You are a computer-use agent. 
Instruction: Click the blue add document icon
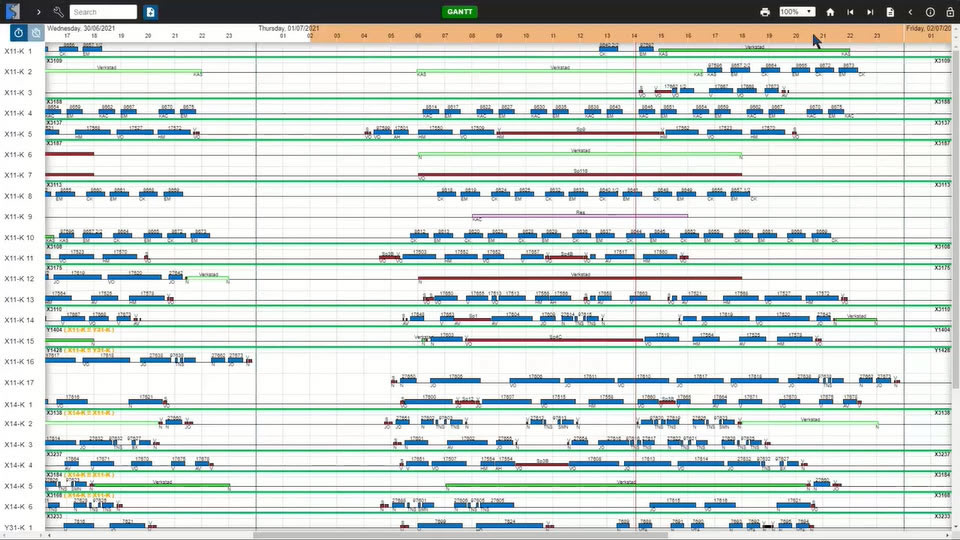[151, 12]
